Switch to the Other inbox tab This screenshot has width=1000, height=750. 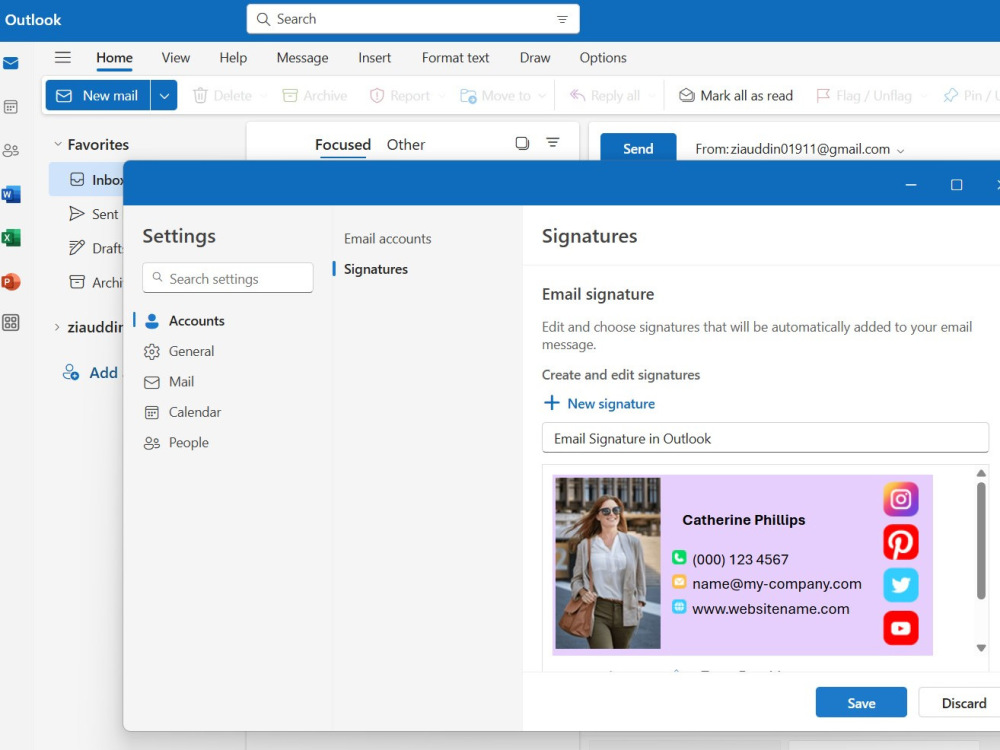point(406,145)
